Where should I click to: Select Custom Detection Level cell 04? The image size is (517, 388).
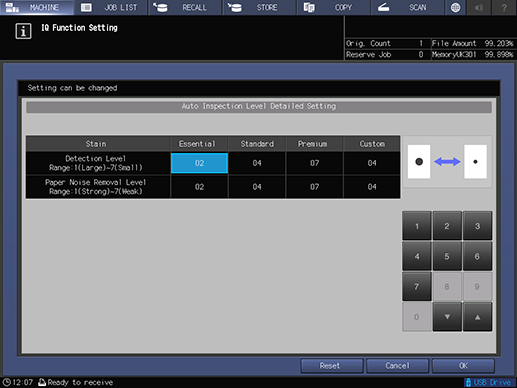coord(372,163)
